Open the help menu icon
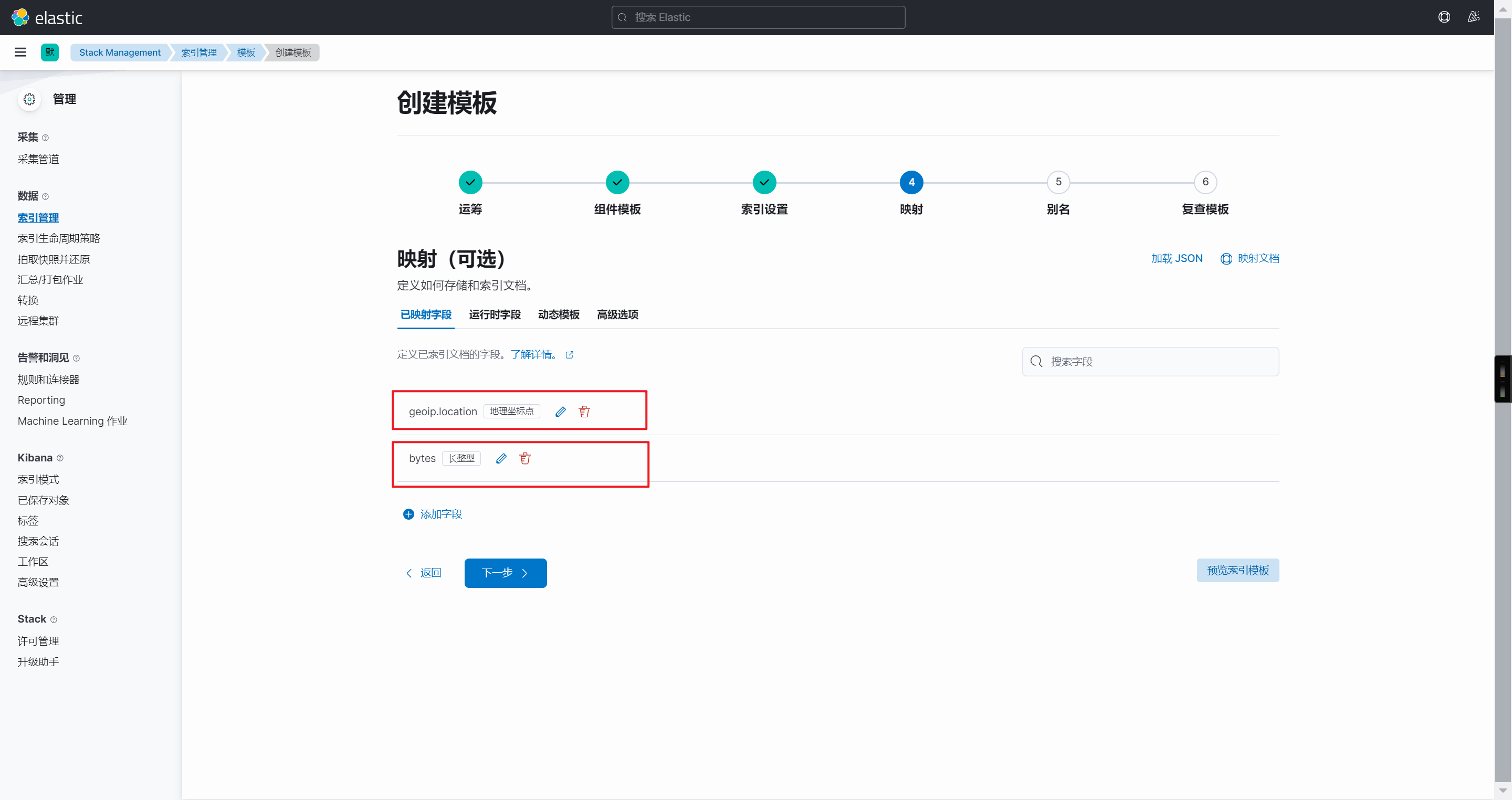The image size is (1512, 800). click(x=1444, y=17)
